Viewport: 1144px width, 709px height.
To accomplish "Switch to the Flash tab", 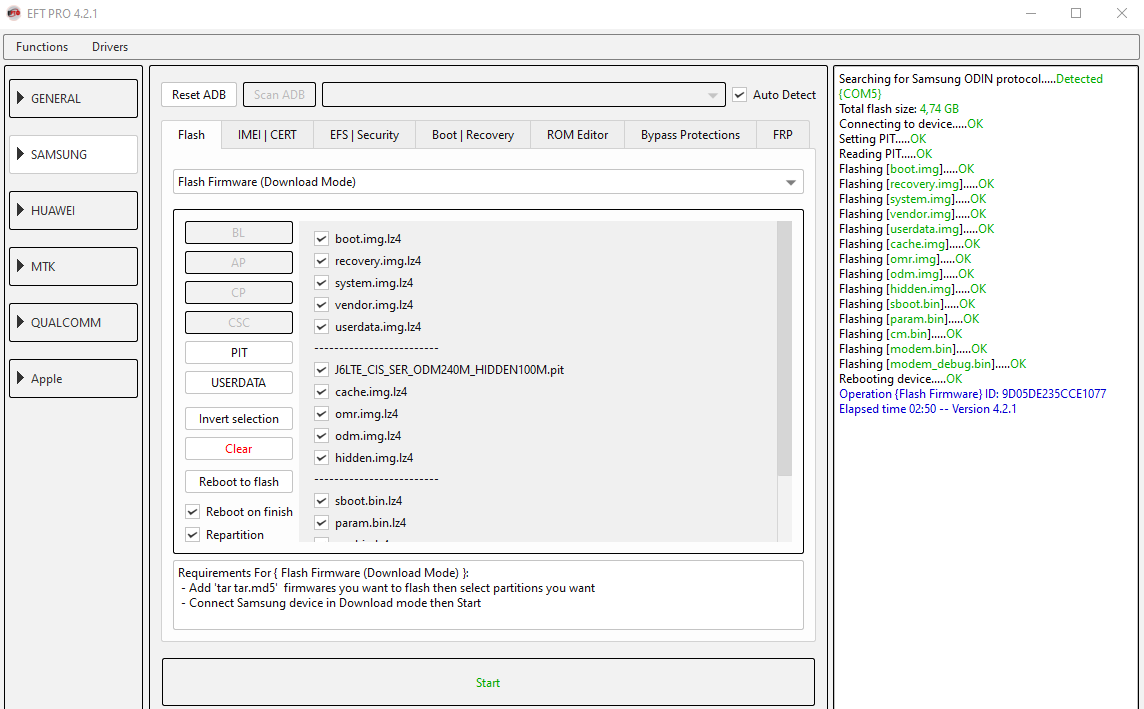I will (x=191, y=135).
